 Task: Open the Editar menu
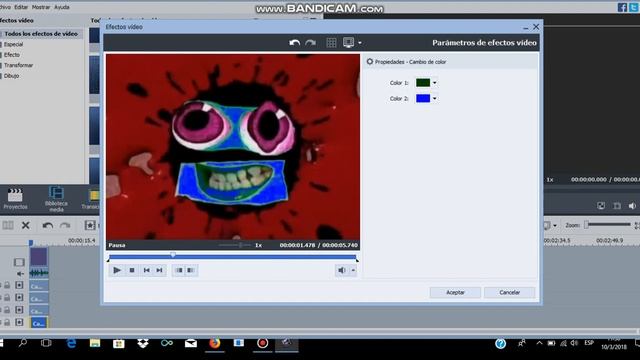point(21,7)
